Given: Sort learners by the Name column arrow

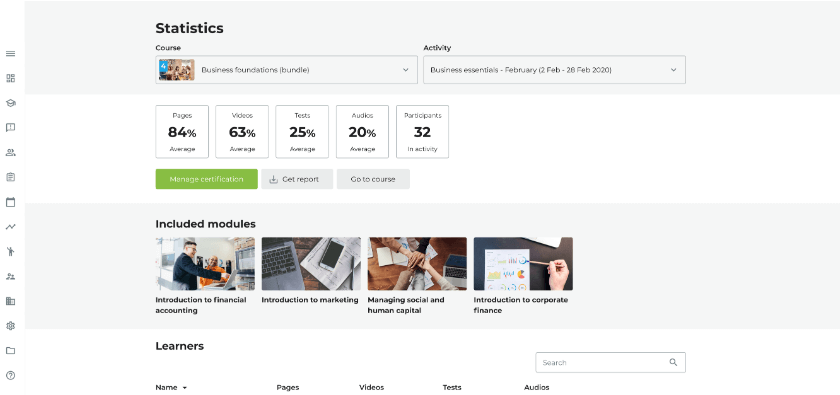Looking at the screenshot, I should 185,387.
